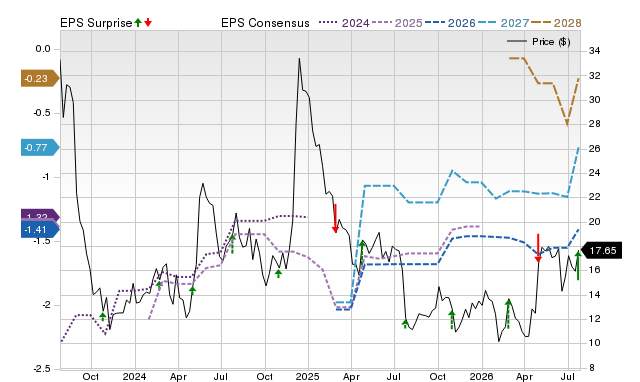Click the EPS Surprise legend title
Image resolution: width=640 pixels, height=382 pixels.
(96, 23)
